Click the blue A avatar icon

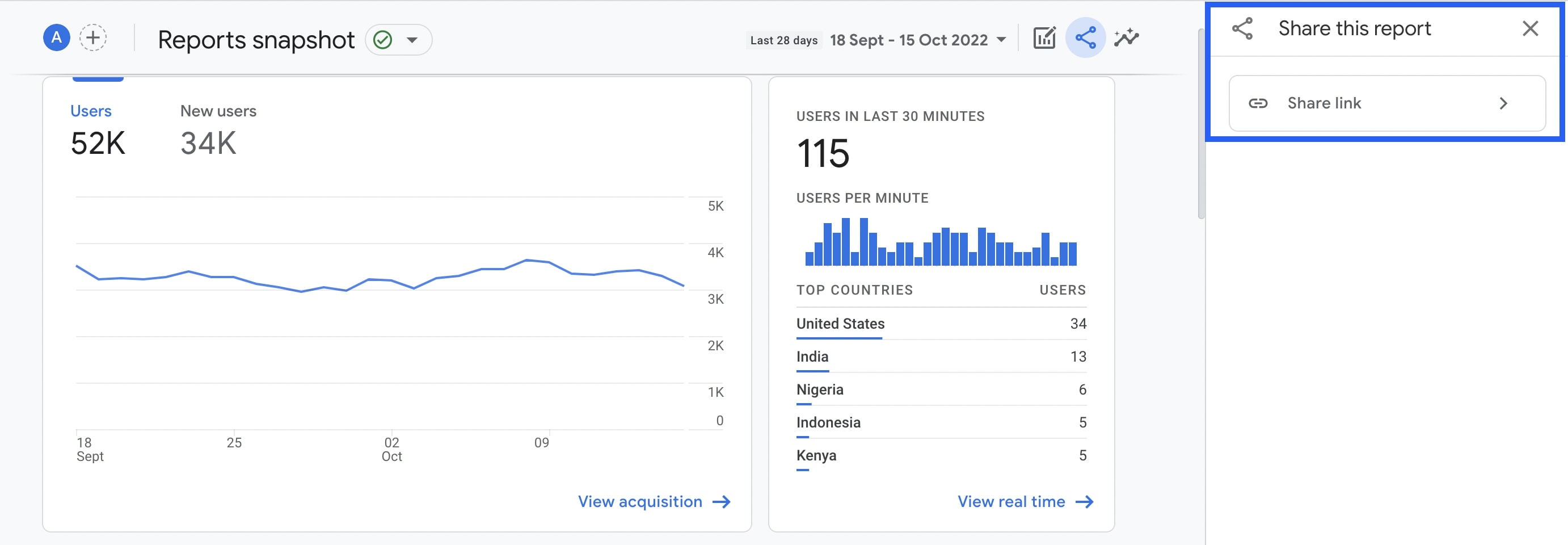56,39
